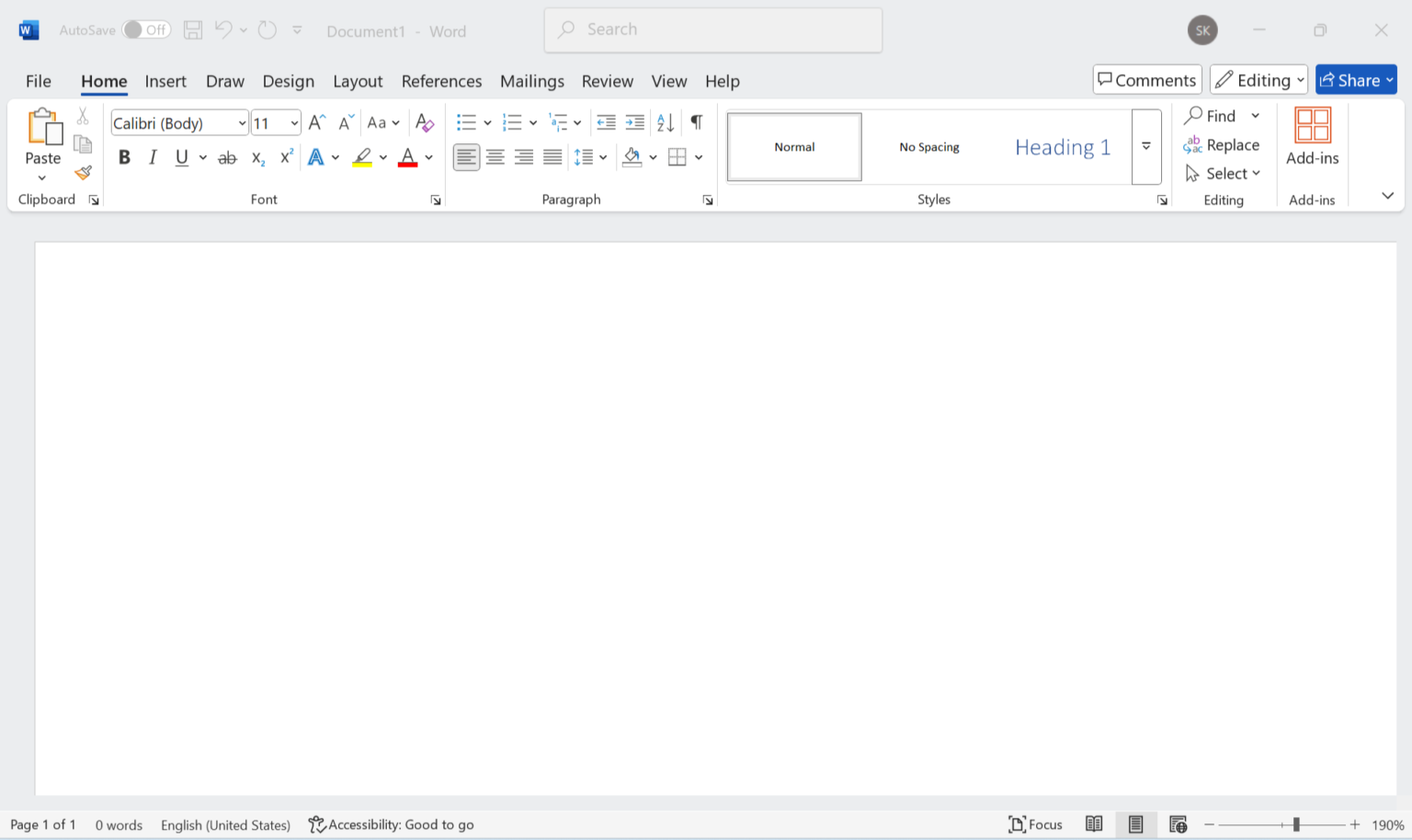1412x840 pixels.
Task: Apply the Heading 1 style
Action: pos(1063,146)
